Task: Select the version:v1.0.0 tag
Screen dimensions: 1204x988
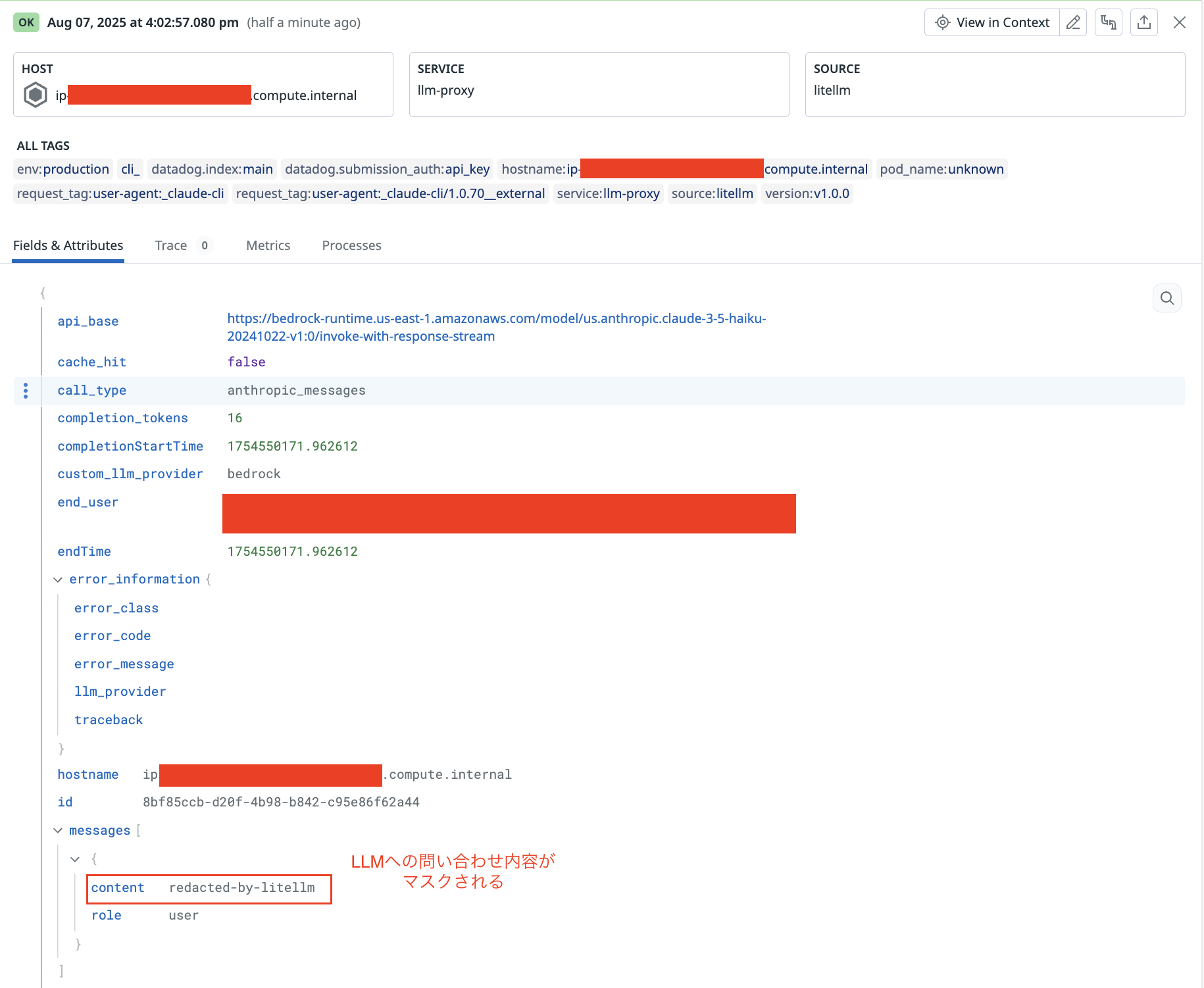Action: click(x=807, y=193)
